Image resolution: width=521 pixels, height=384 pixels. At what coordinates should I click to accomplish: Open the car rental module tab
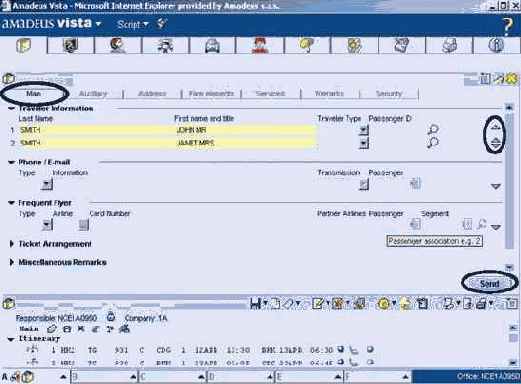tap(212, 46)
